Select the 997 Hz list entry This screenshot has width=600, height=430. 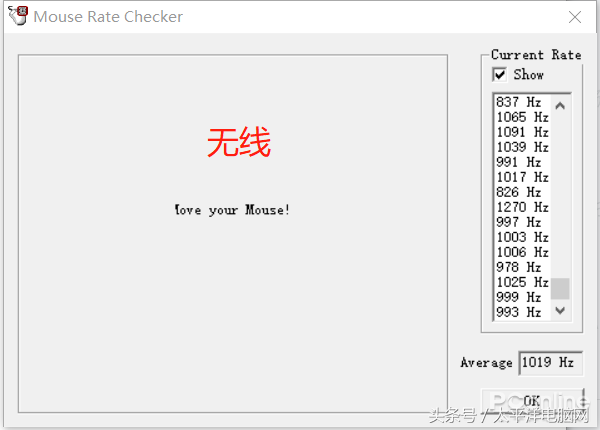coord(523,222)
